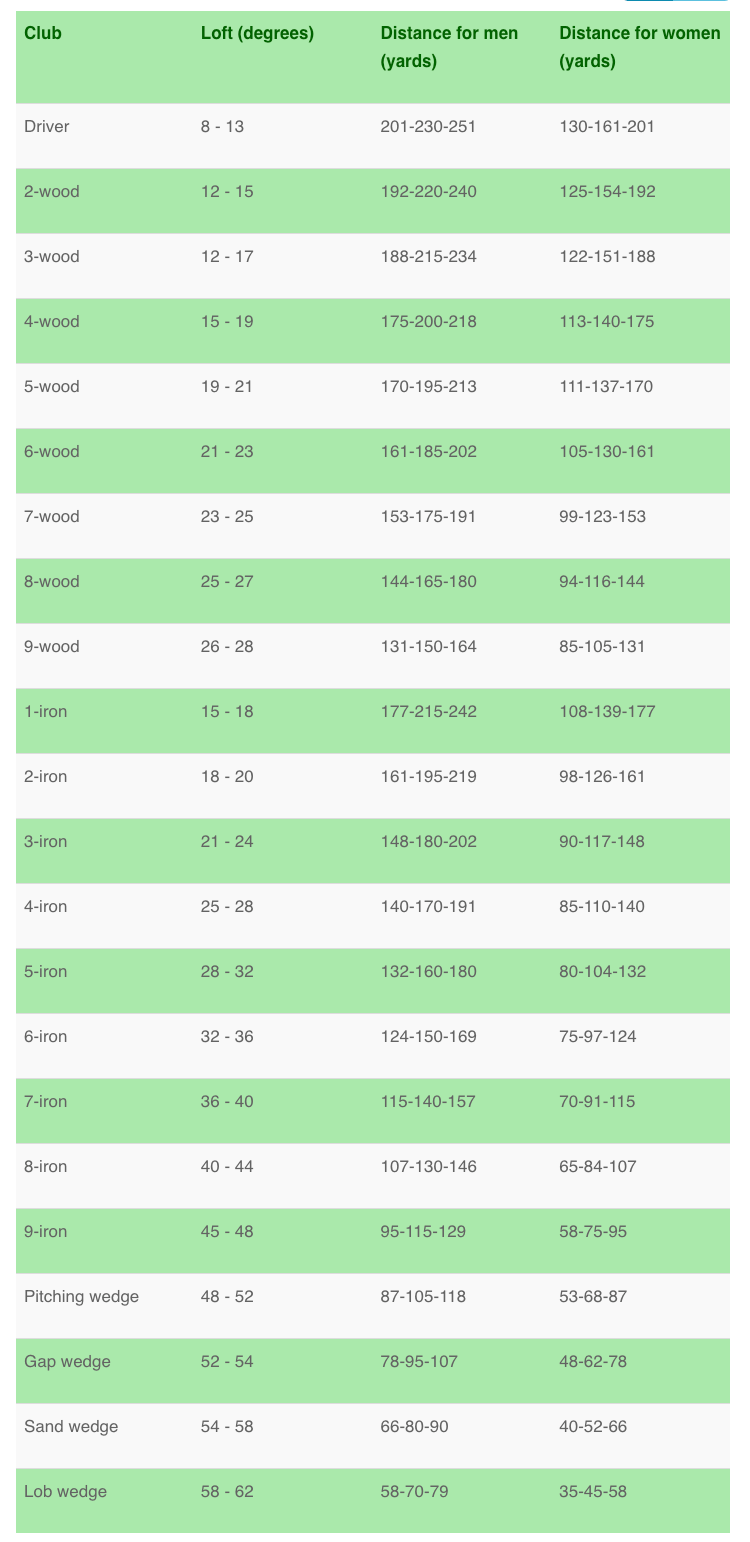Click women's distance 98-126-161 for 2-iron

pos(602,777)
